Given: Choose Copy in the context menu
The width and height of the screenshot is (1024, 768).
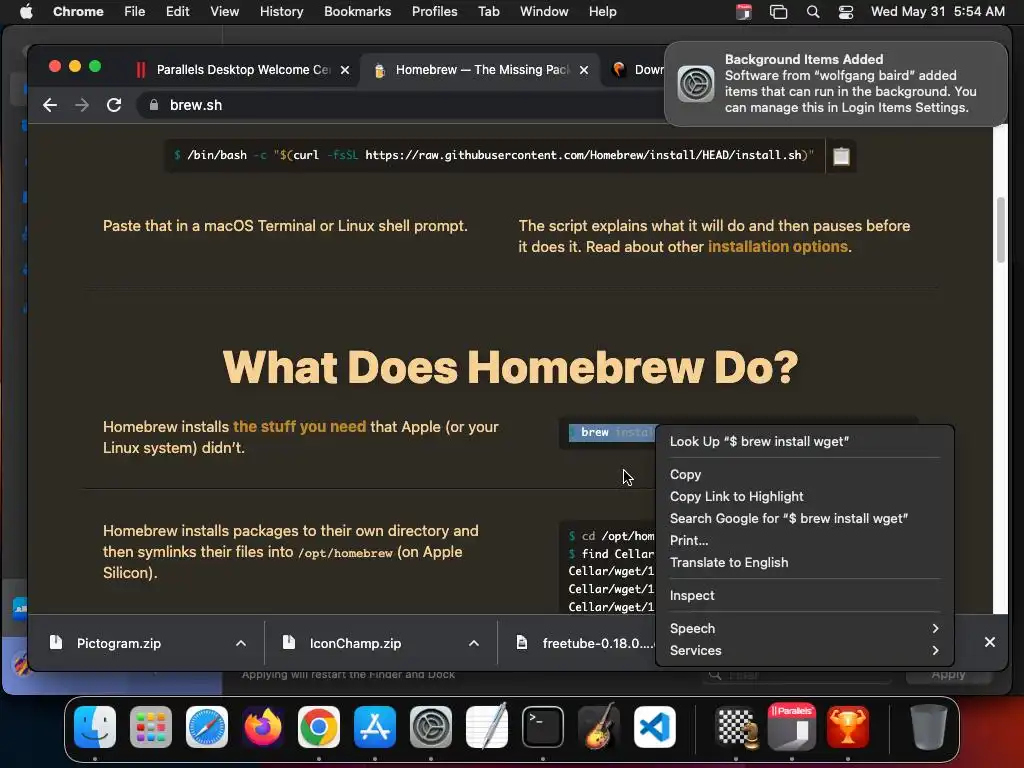Looking at the screenshot, I should tap(805, 475).
